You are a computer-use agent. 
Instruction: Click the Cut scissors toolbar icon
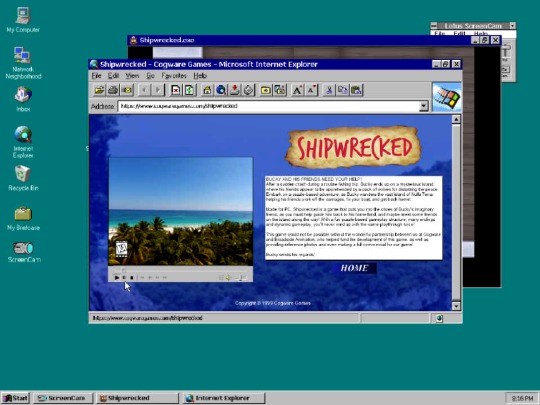pyautogui.click(x=329, y=90)
